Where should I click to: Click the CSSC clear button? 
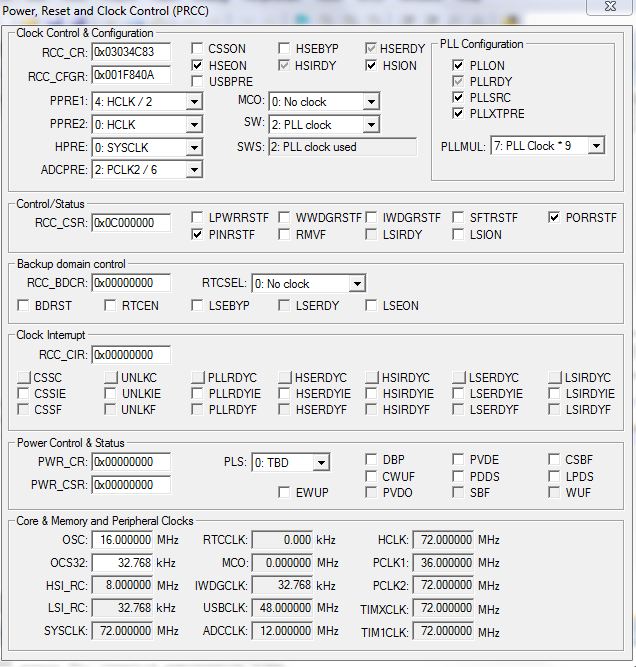pyautogui.click(x=24, y=377)
